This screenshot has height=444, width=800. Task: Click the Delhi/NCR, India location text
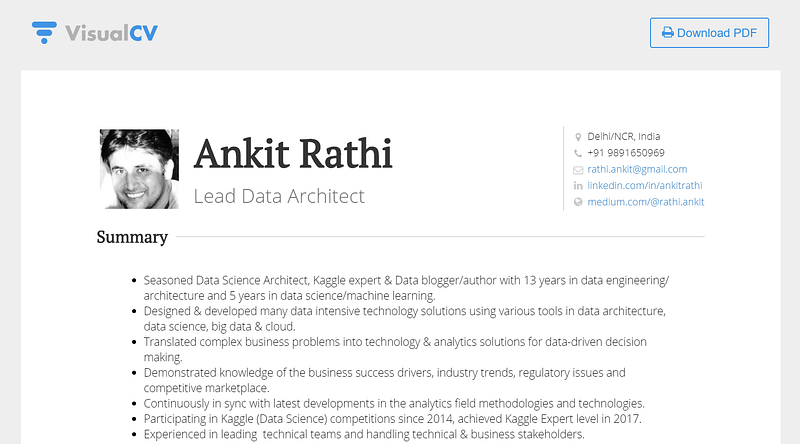coord(623,136)
